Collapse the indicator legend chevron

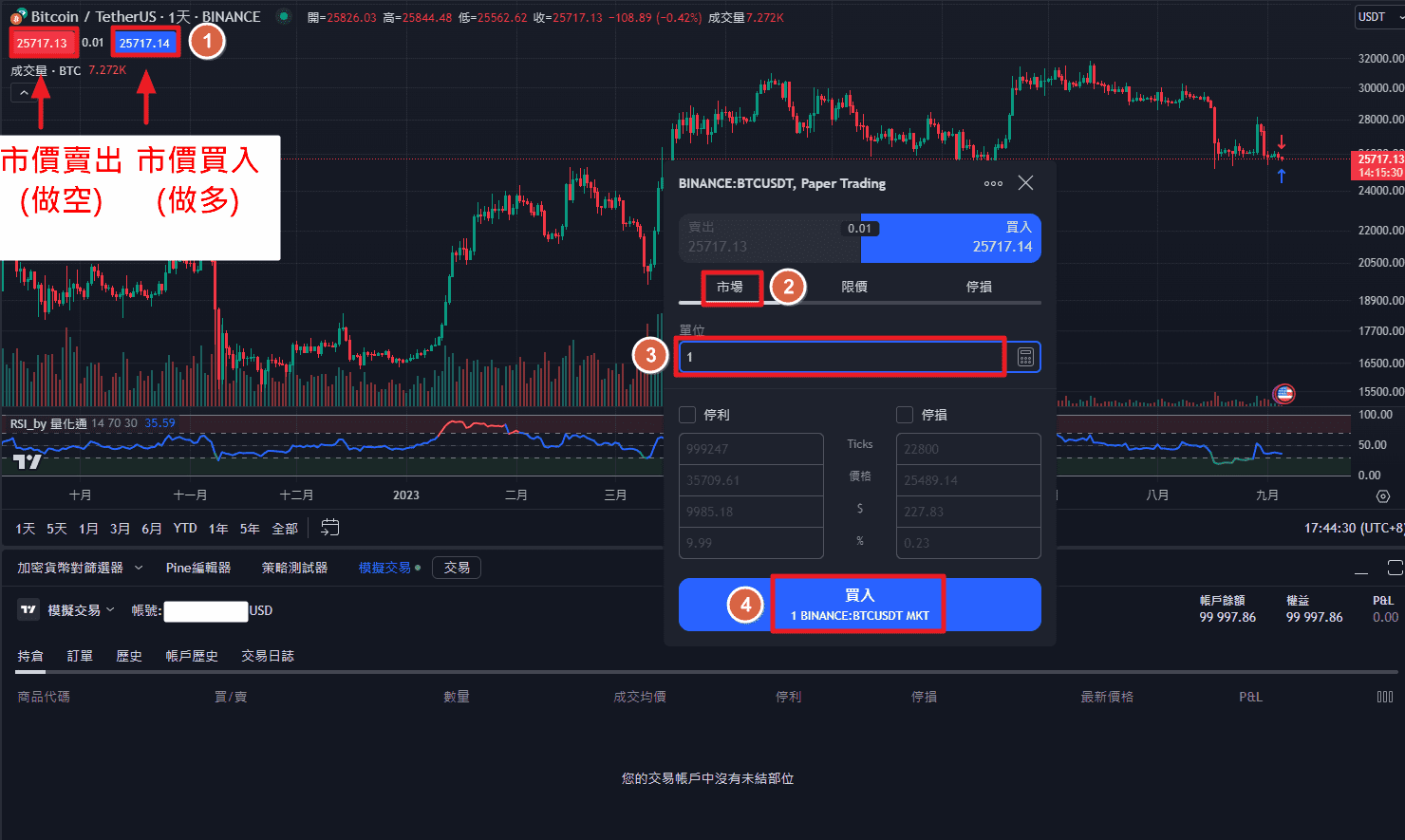tap(24, 93)
